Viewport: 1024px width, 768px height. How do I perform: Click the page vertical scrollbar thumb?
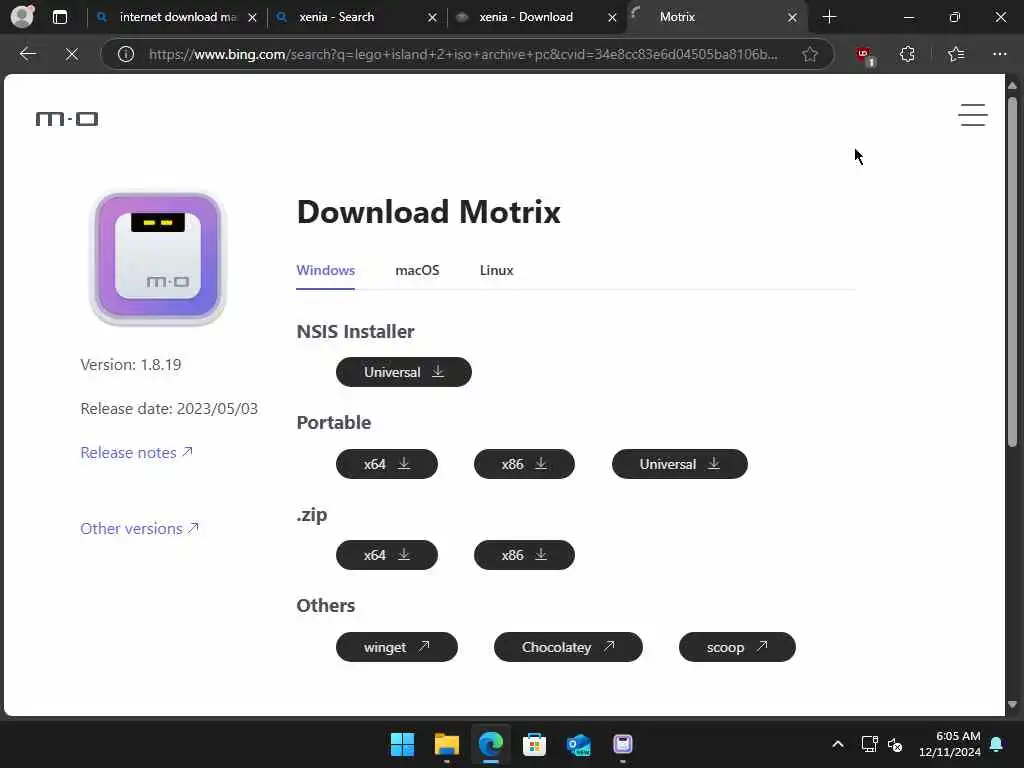coord(1012,271)
